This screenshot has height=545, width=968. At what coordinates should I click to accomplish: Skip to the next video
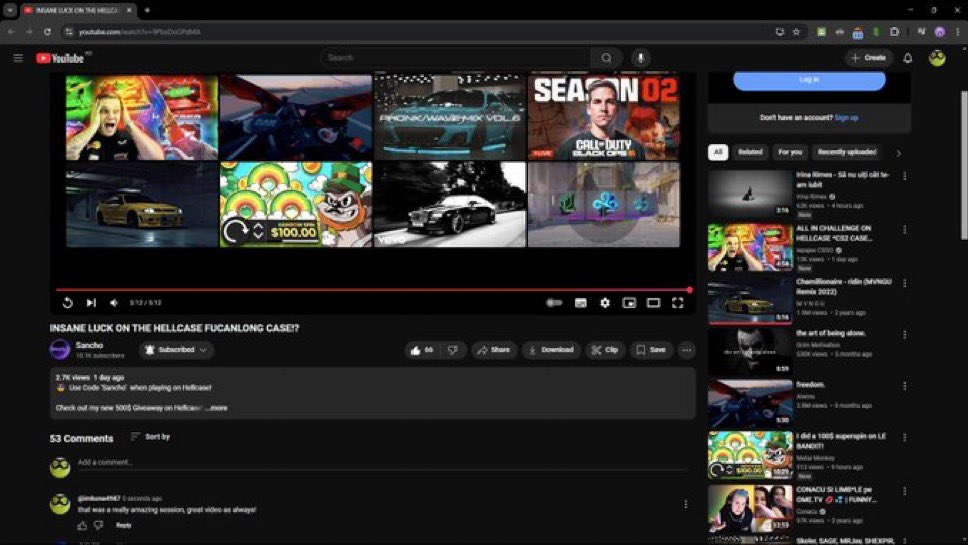pos(91,302)
